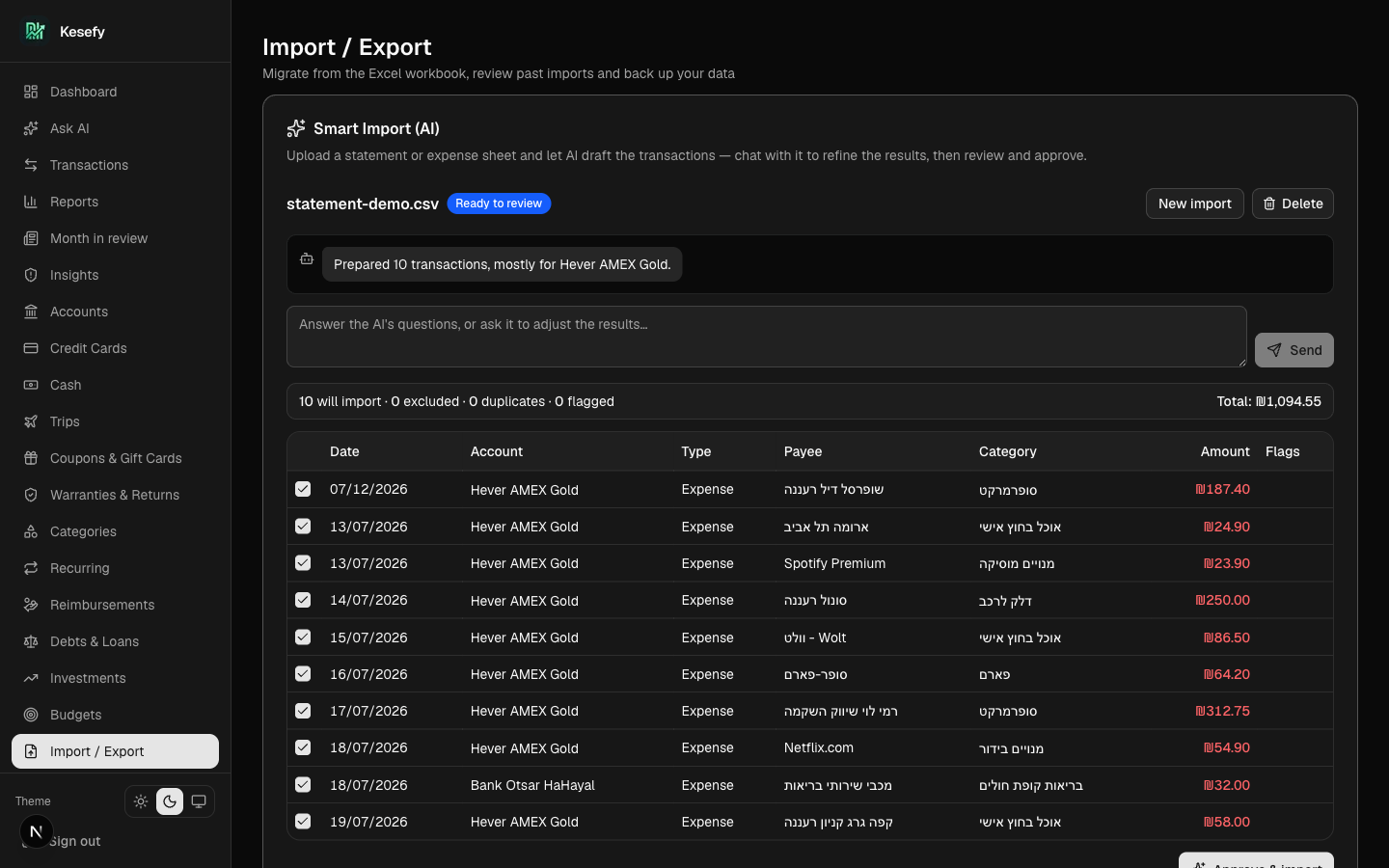The width and height of the screenshot is (1389, 868).
Task: Click the Total: ₪1,094.55 summary
Action: pyautogui.click(x=1268, y=401)
